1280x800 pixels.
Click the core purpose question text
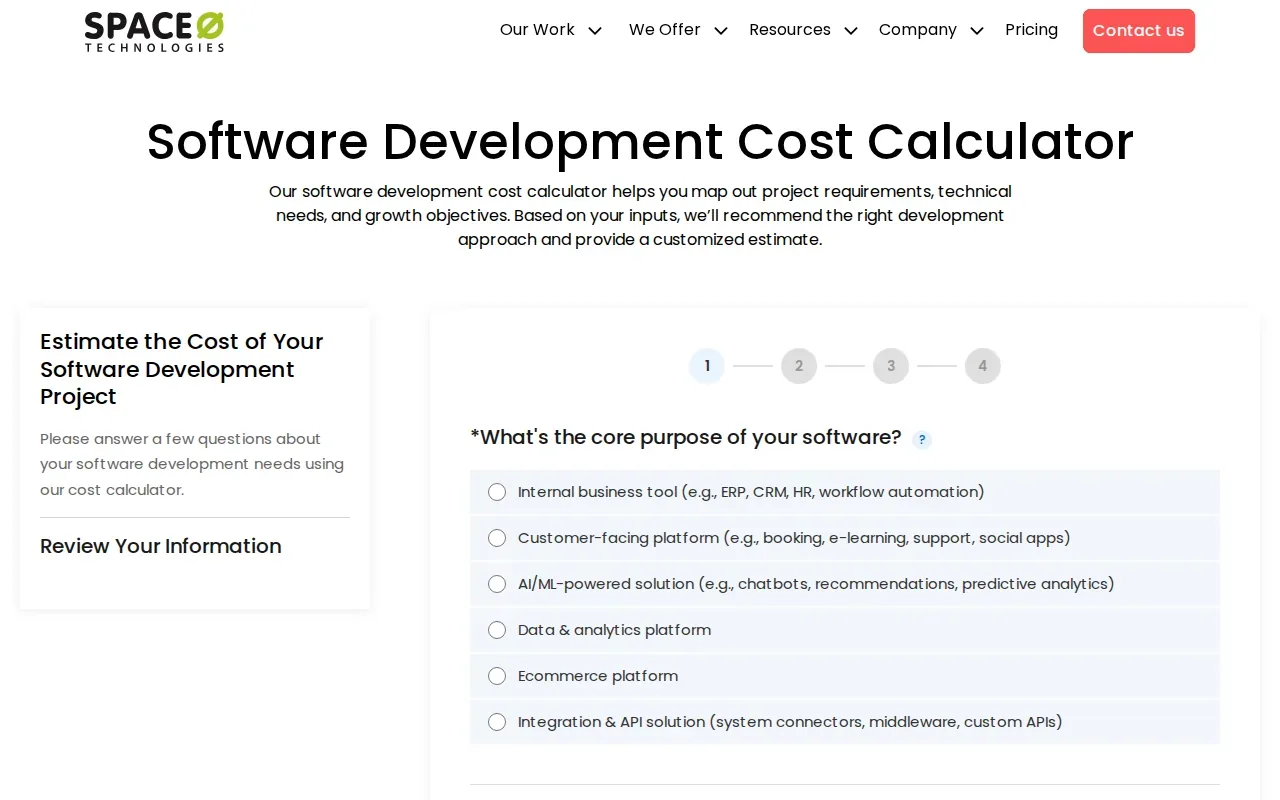(x=686, y=438)
